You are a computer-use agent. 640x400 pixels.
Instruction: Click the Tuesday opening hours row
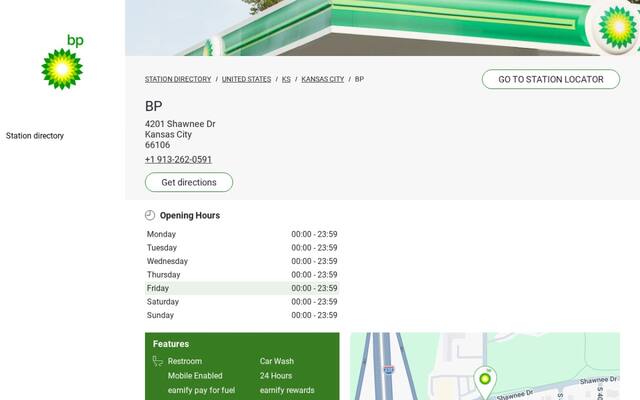242,248
